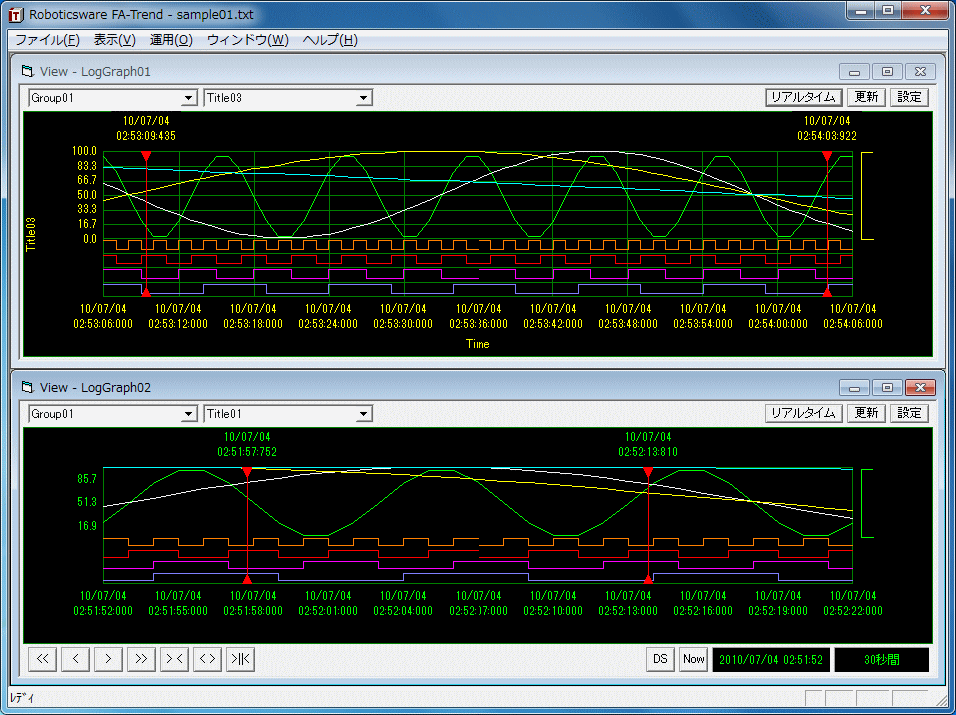The image size is (956, 715).
Task: Click green scale bracket in LogGraph02
Action: 867,503
